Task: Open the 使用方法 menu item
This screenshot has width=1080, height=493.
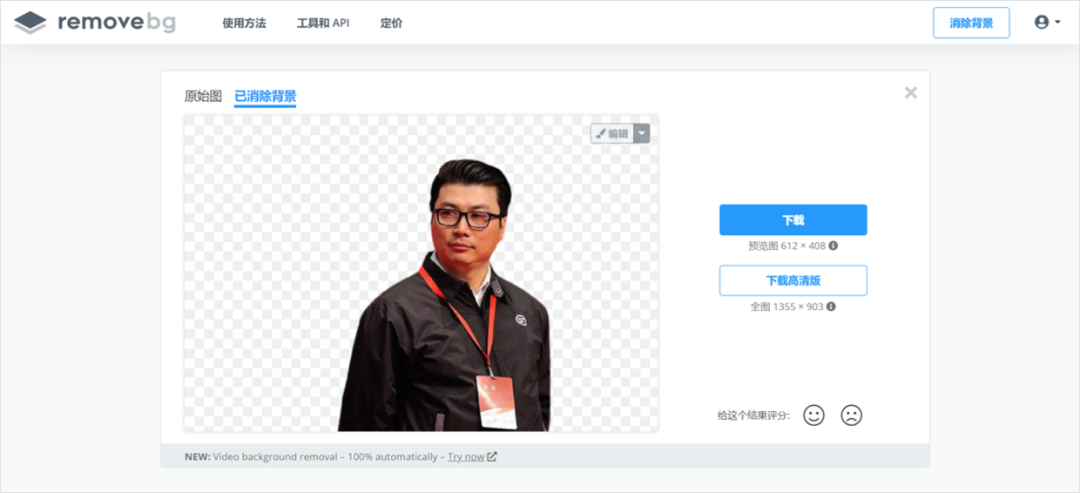Action: point(244,23)
